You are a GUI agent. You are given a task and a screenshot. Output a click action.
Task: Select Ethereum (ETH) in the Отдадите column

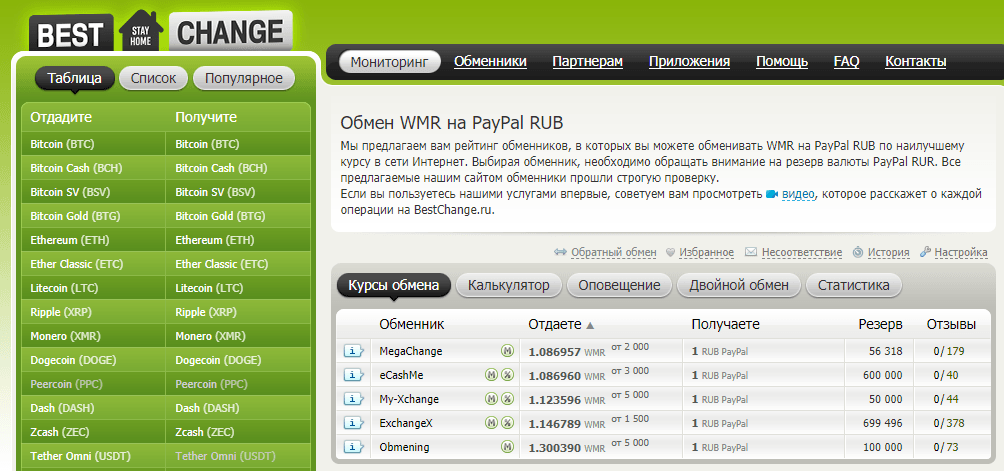(72, 240)
